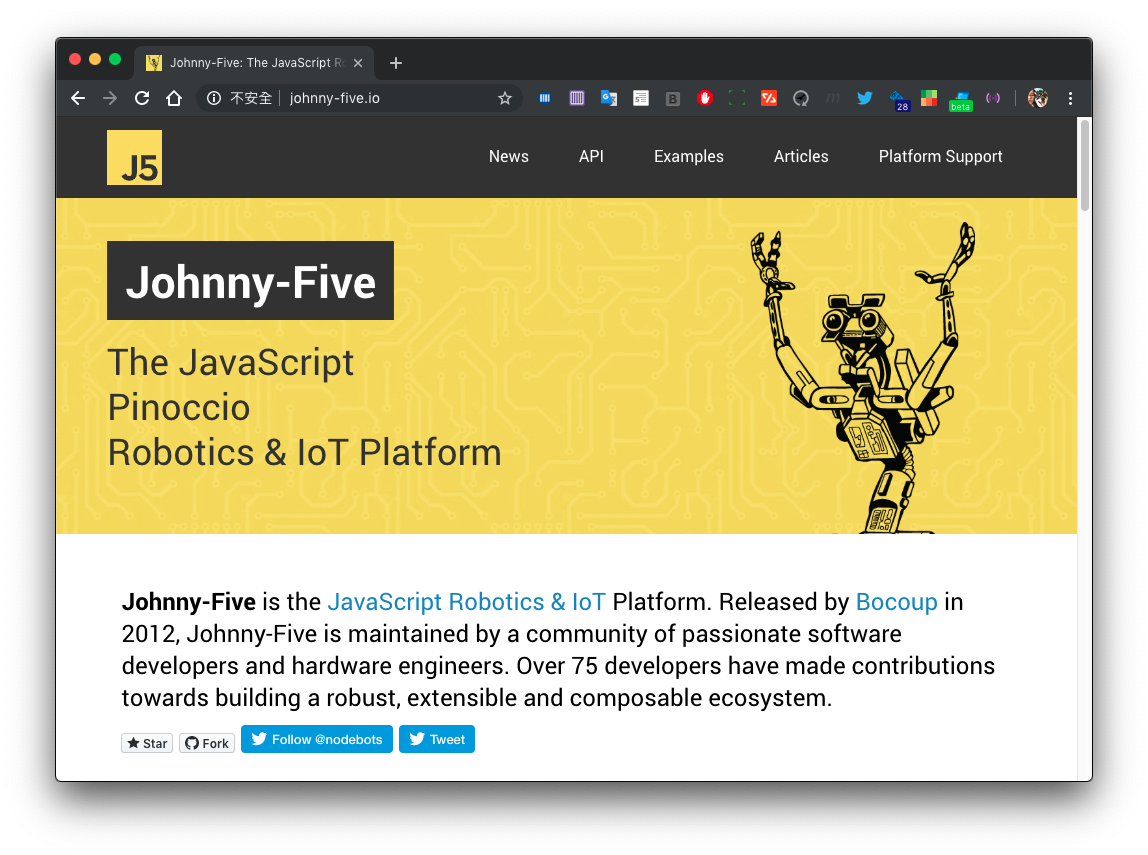Click the extension labeled beta
This screenshot has width=1148, height=855.
click(961, 101)
